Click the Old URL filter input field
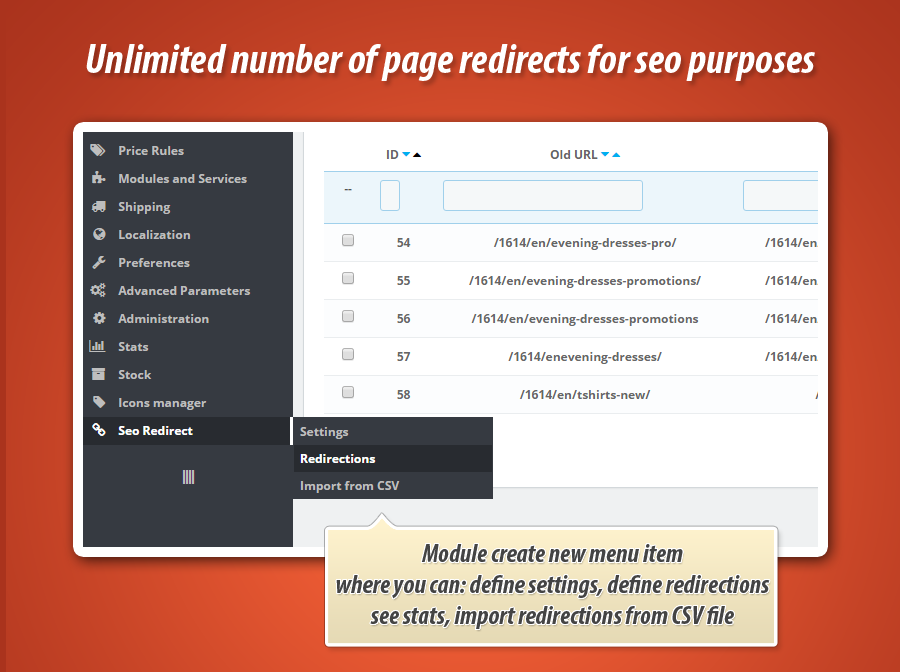900x672 pixels. pyautogui.click(x=542, y=195)
